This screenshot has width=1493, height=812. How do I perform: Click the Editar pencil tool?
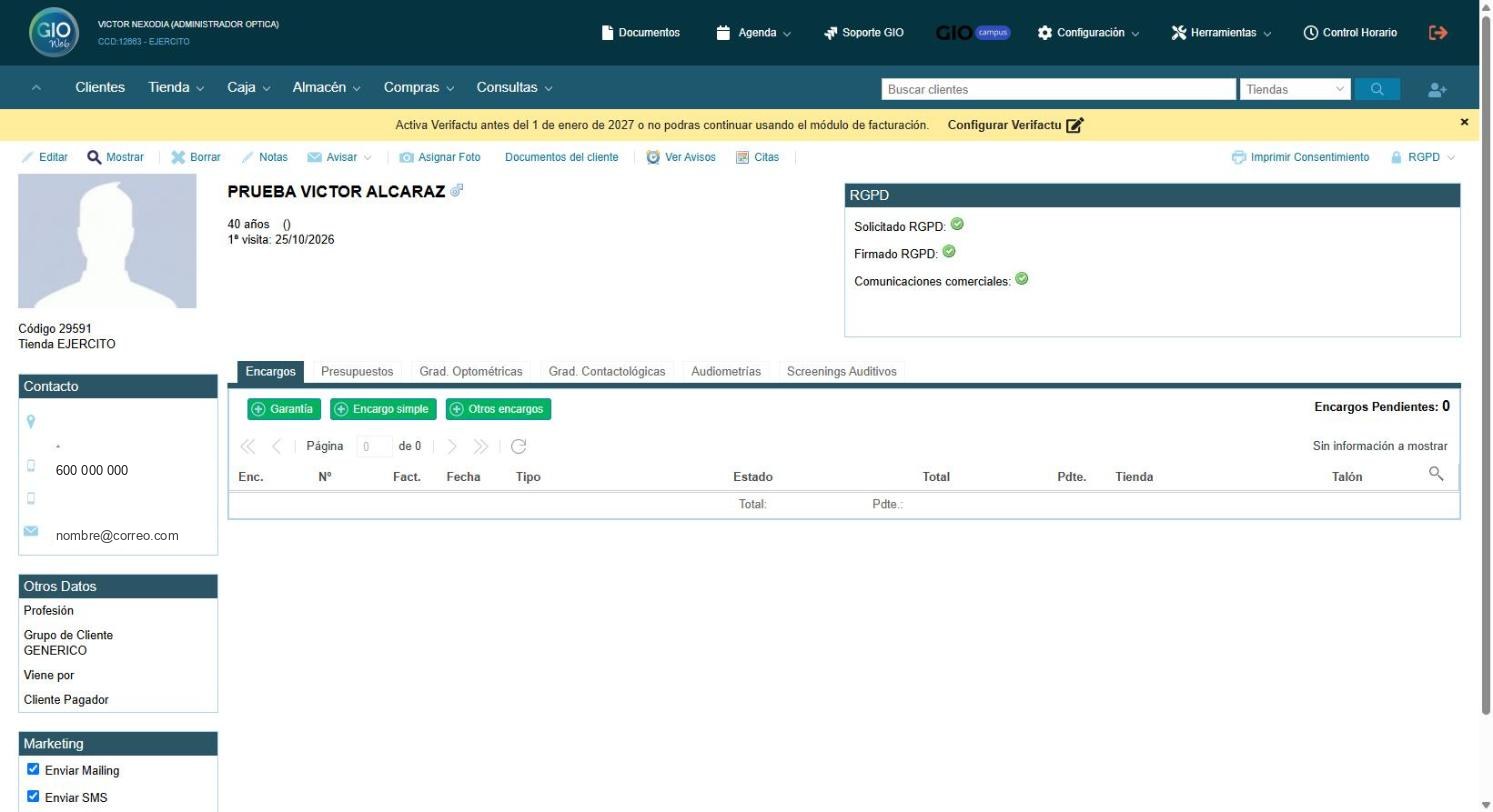(45, 157)
